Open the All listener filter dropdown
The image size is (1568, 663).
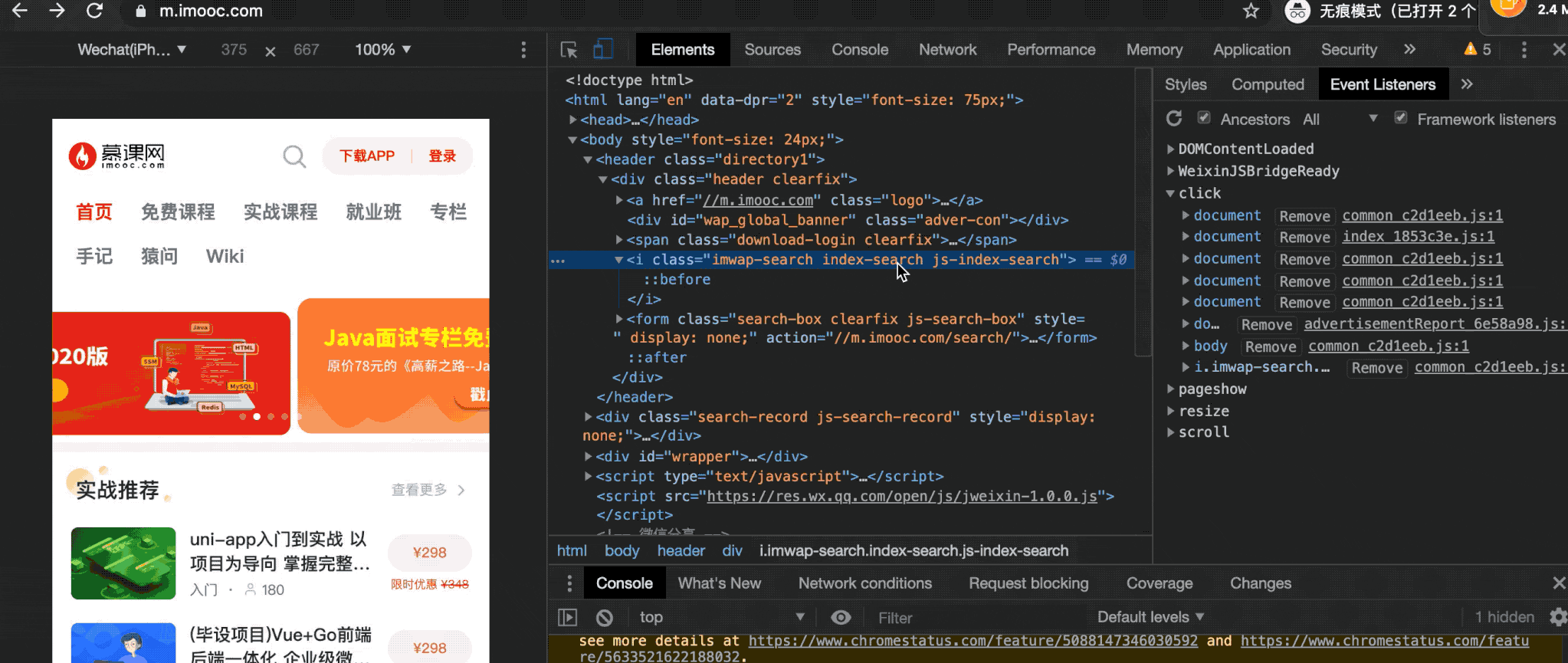click(1340, 119)
